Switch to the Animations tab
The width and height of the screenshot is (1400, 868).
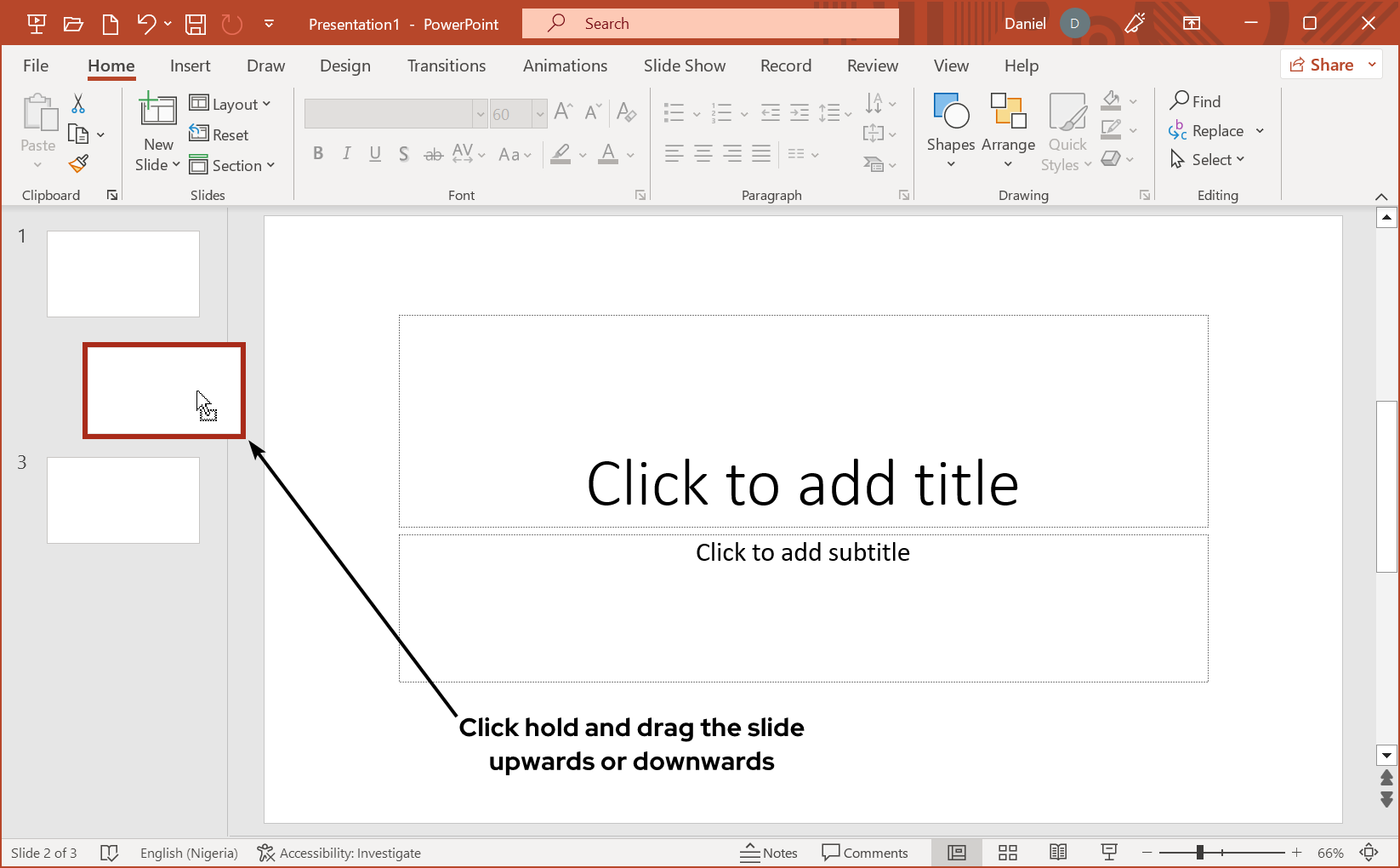point(565,66)
